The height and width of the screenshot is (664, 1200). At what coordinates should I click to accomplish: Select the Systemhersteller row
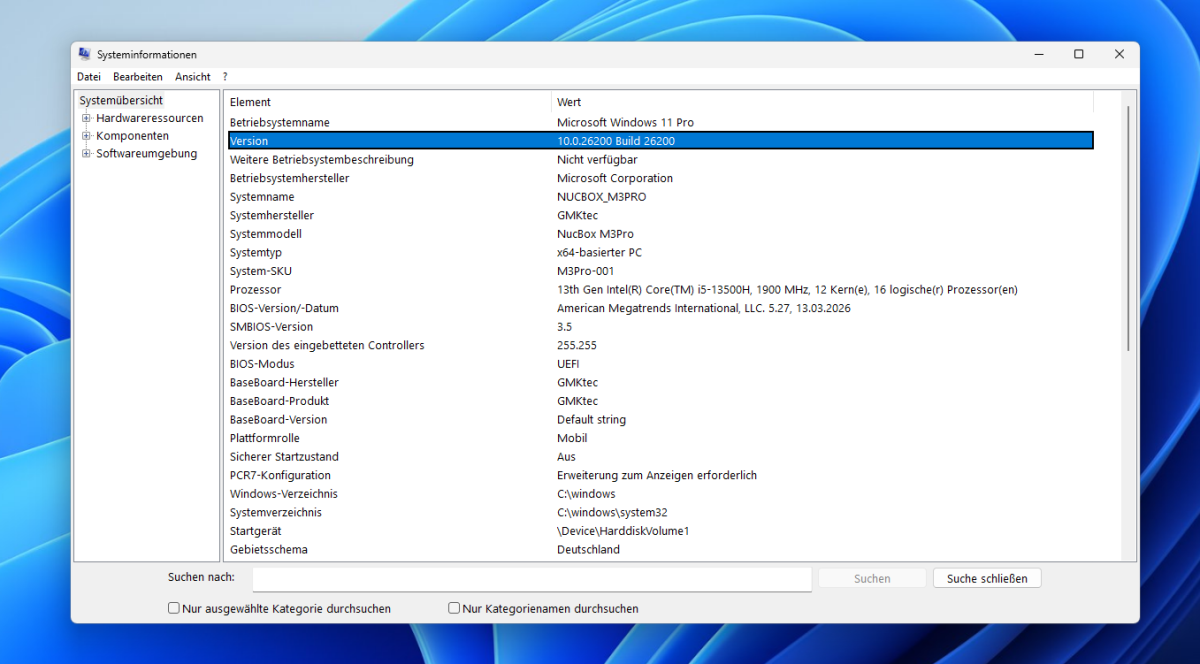[x=660, y=215]
